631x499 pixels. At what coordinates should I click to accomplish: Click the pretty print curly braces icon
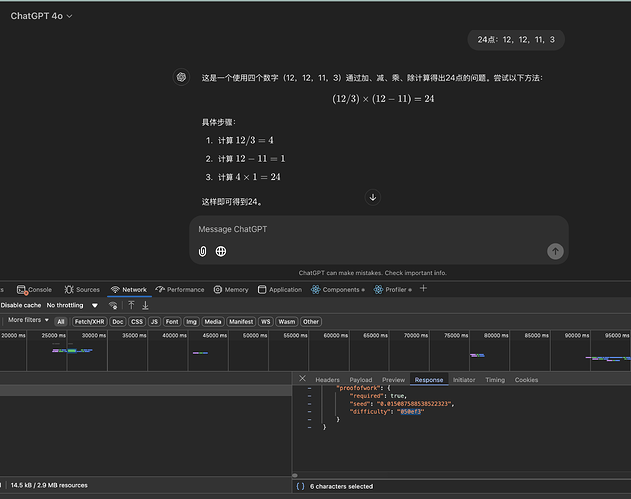tap(300, 486)
